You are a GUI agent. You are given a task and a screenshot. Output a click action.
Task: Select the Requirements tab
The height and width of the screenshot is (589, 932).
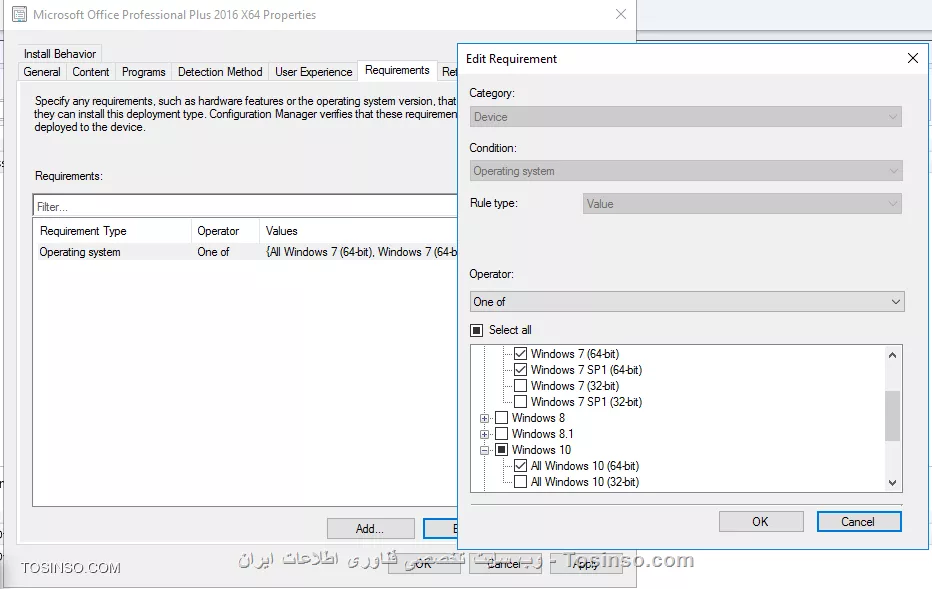click(397, 70)
